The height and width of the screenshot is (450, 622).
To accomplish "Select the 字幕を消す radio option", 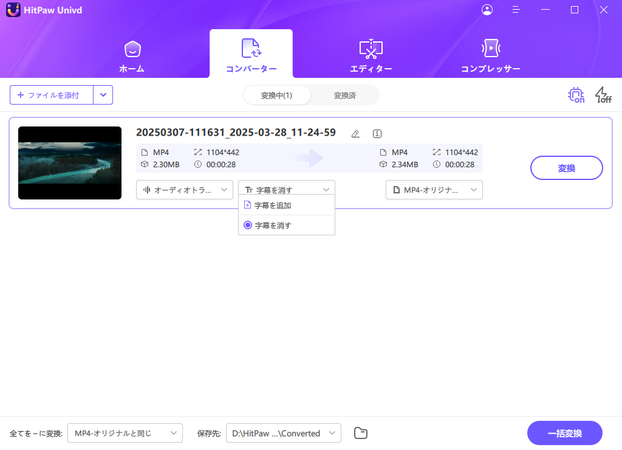I will pyautogui.click(x=286, y=225).
